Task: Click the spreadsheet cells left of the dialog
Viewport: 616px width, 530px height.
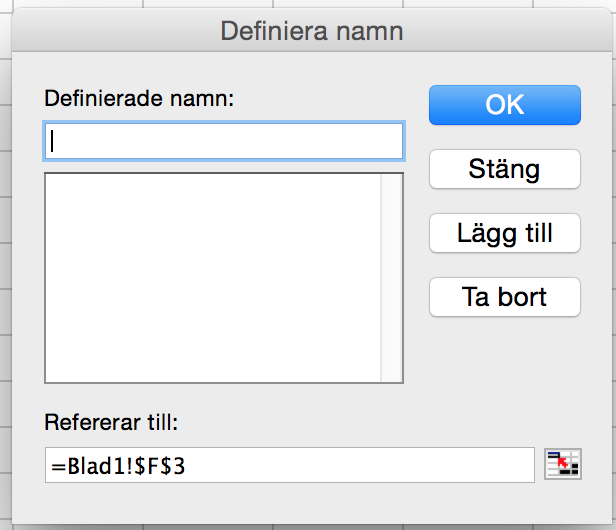Action: point(6,265)
